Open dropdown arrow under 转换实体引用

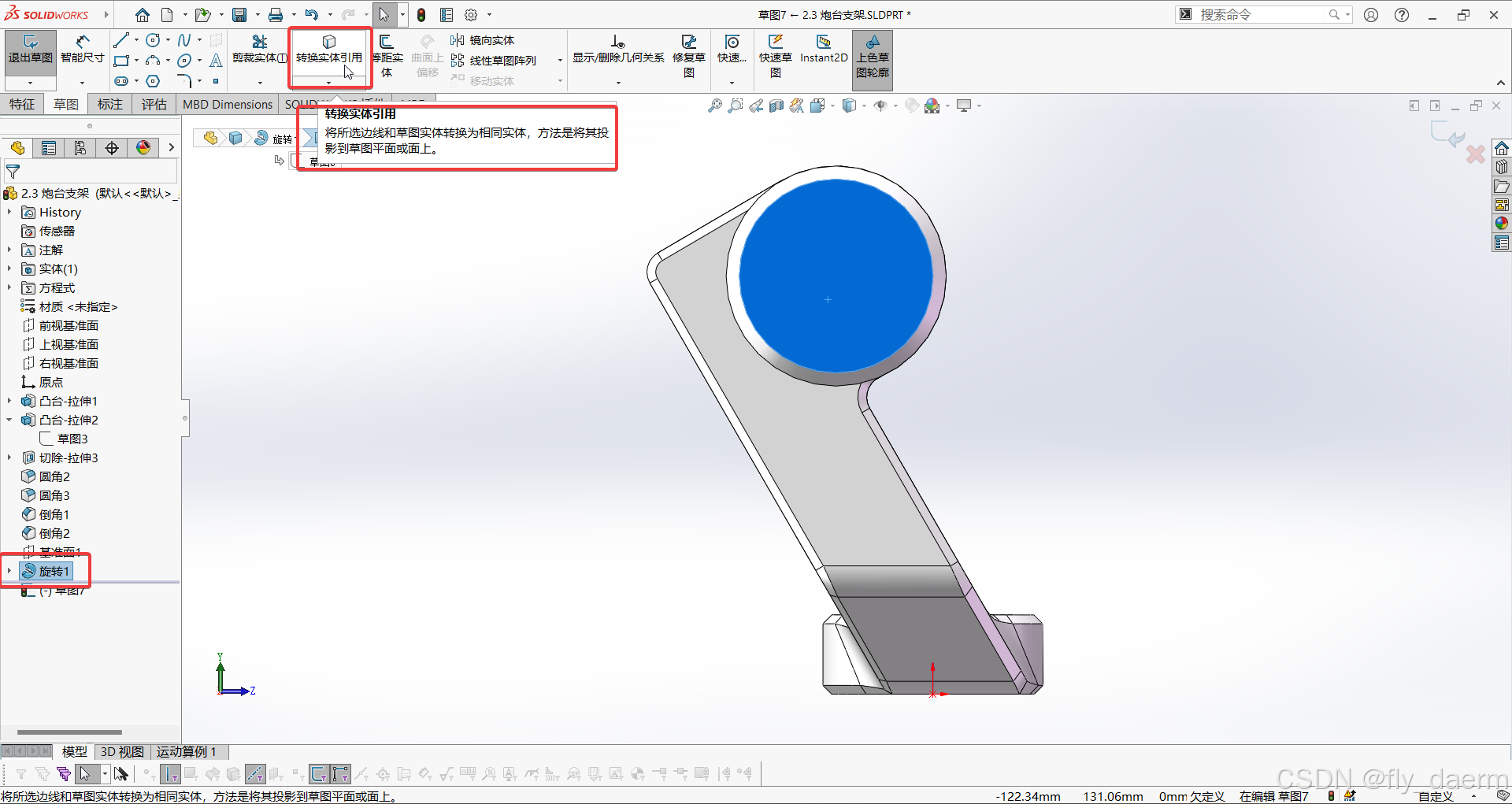[x=329, y=82]
